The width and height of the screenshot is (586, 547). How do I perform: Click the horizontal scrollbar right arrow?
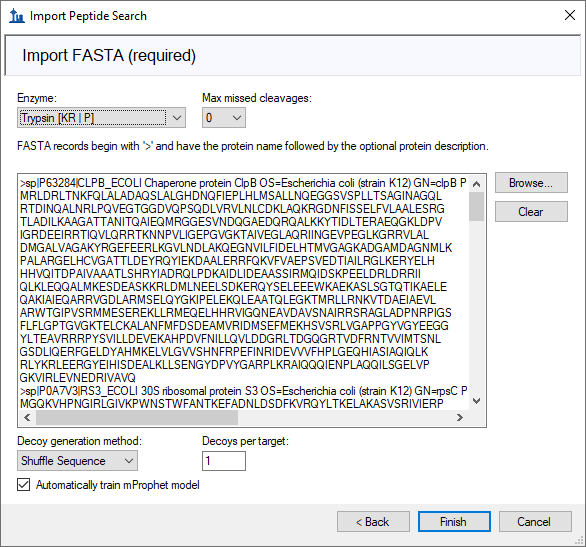(460, 417)
